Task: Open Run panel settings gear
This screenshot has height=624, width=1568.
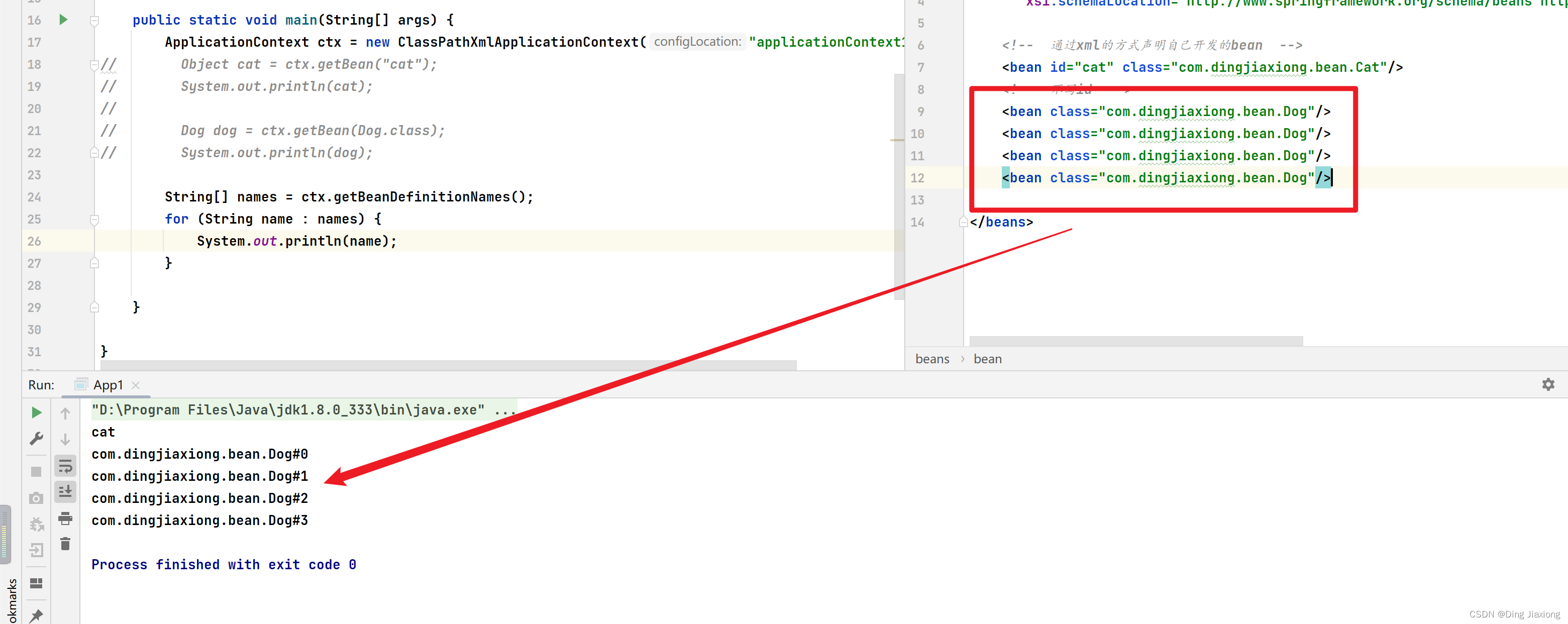Action: [1548, 385]
